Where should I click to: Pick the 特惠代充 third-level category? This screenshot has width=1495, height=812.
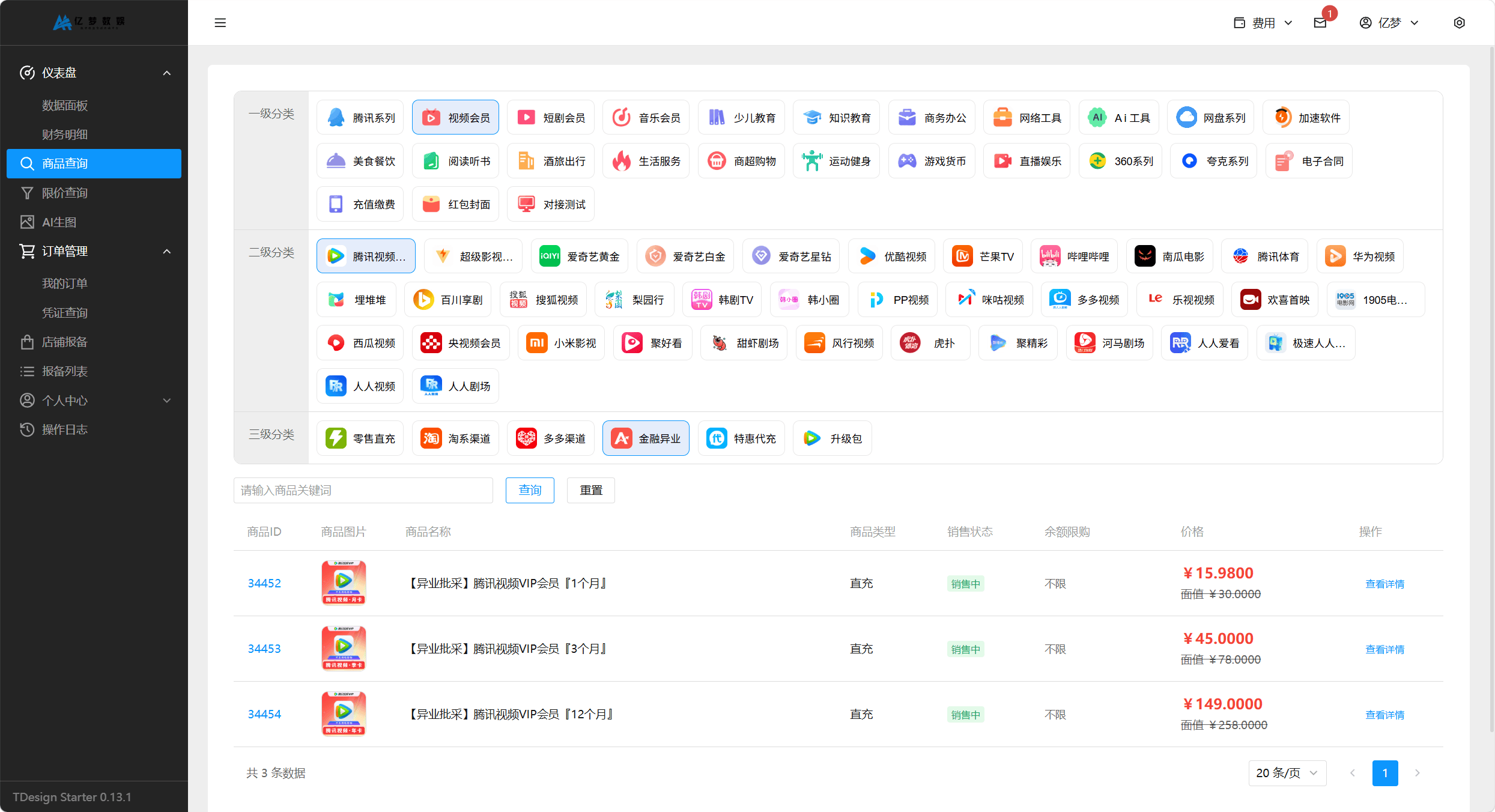741,438
